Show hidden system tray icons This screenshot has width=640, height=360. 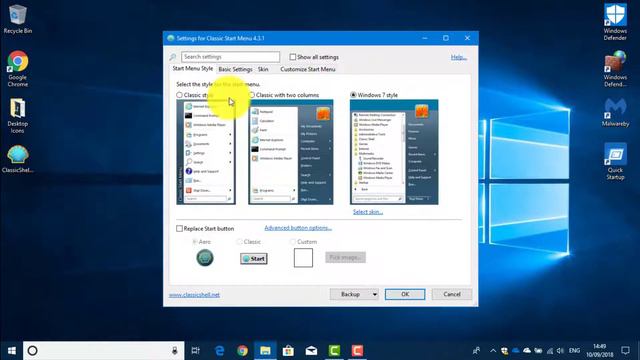[x=493, y=351]
